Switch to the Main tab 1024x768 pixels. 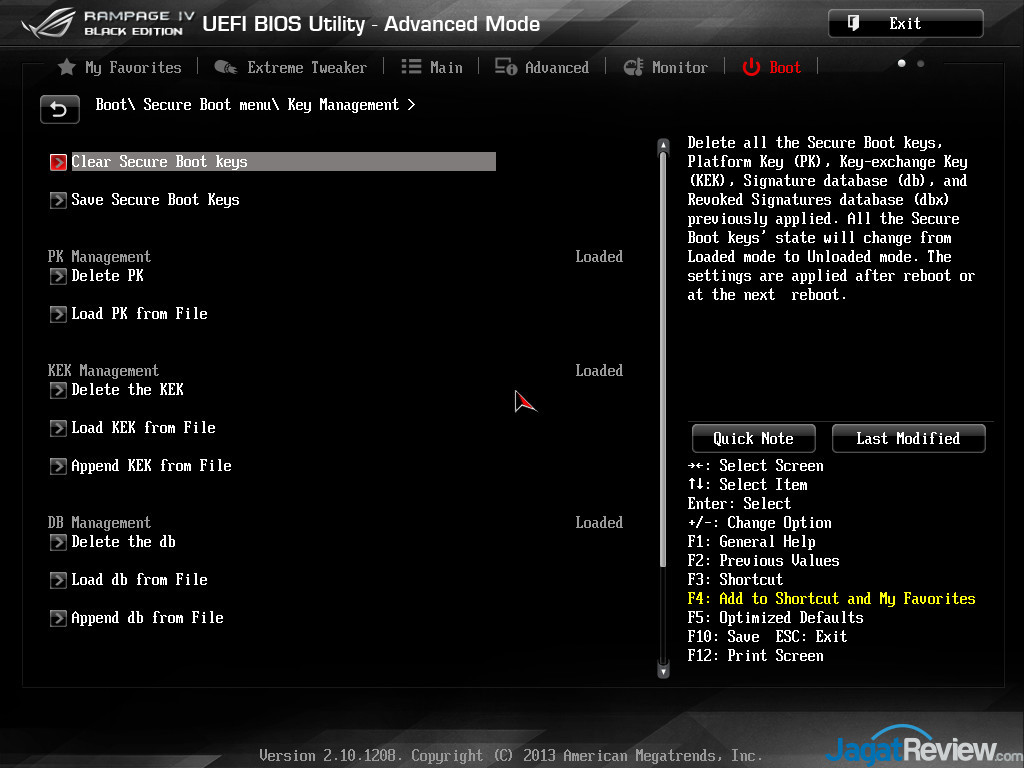[x=446, y=67]
